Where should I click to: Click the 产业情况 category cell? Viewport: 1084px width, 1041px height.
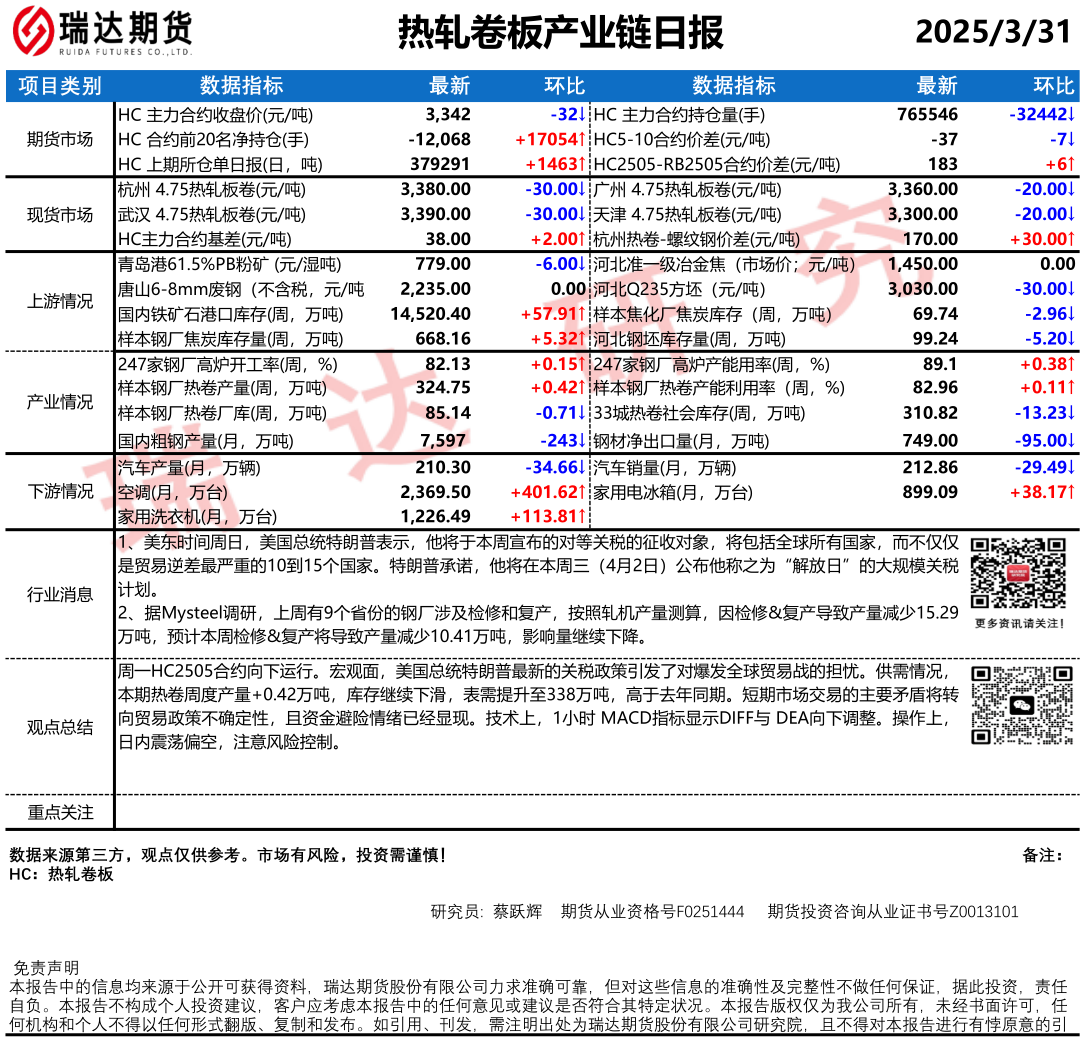[60, 402]
